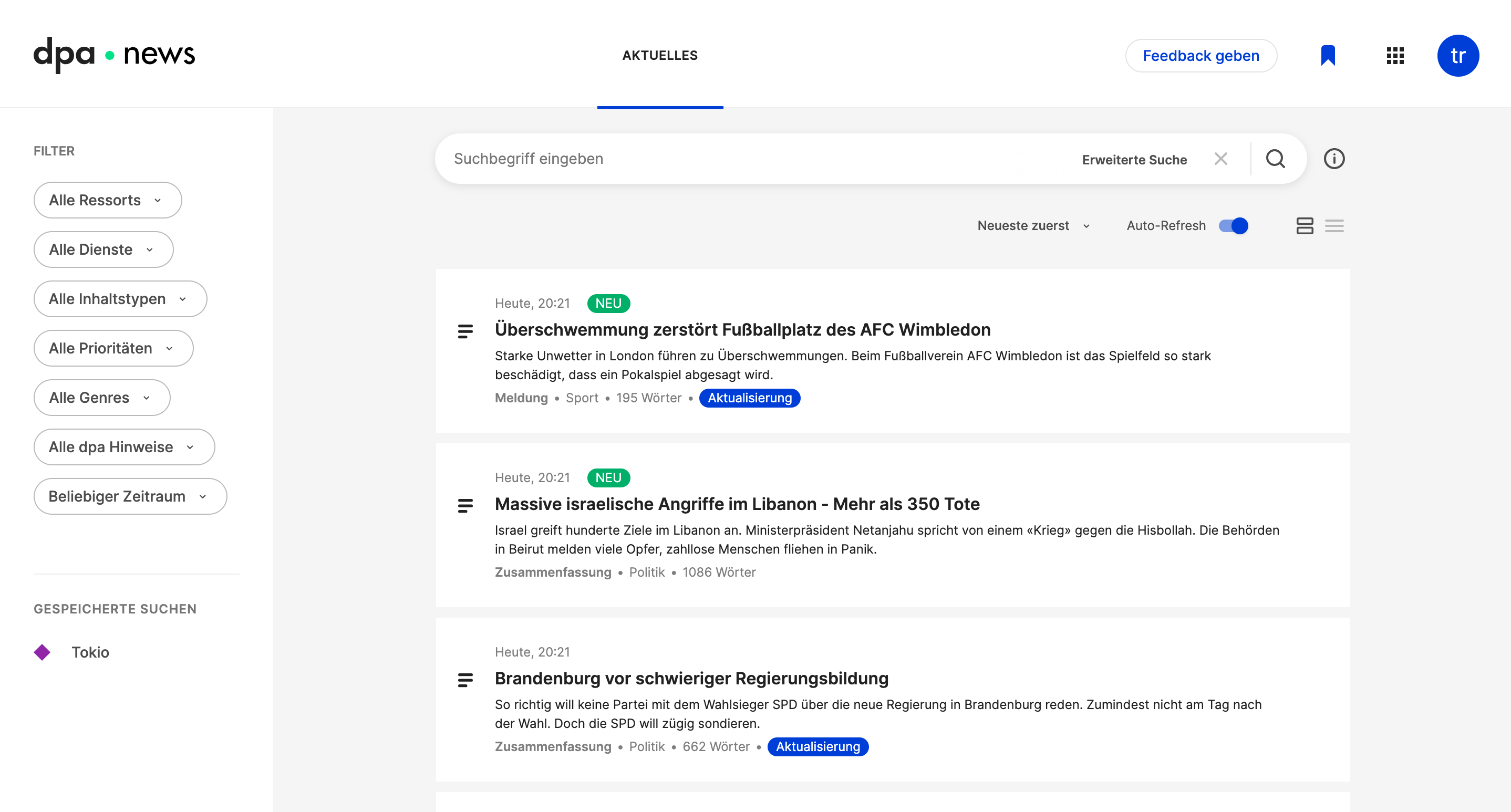
Task: Click the Aktualisierung badge on the Wimbledon article
Action: [750, 398]
